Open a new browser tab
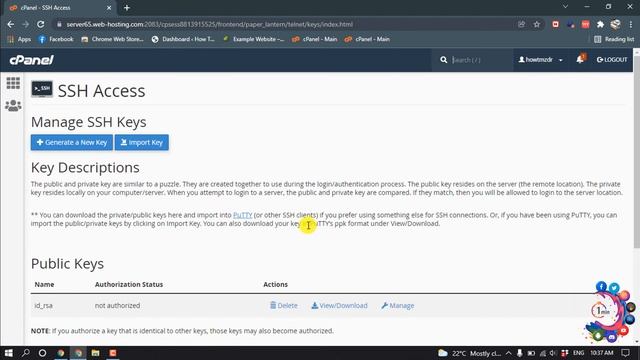Screen dimensions: 640x360 (127, 8)
